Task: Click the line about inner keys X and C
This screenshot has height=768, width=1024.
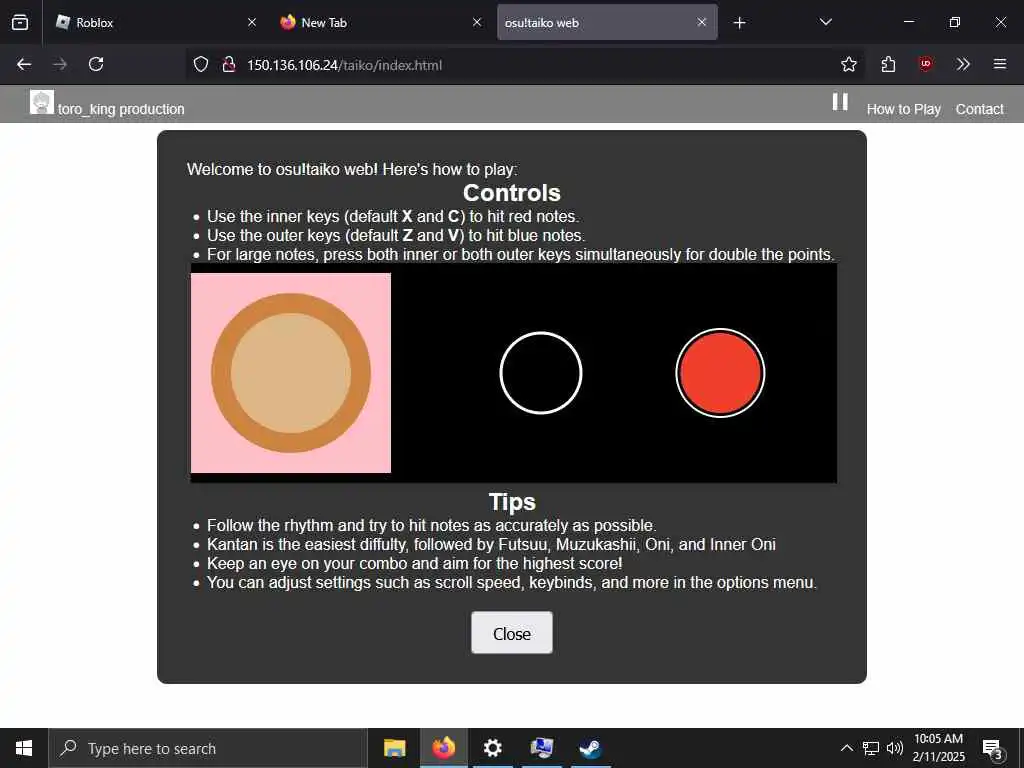Action: tap(392, 216)
